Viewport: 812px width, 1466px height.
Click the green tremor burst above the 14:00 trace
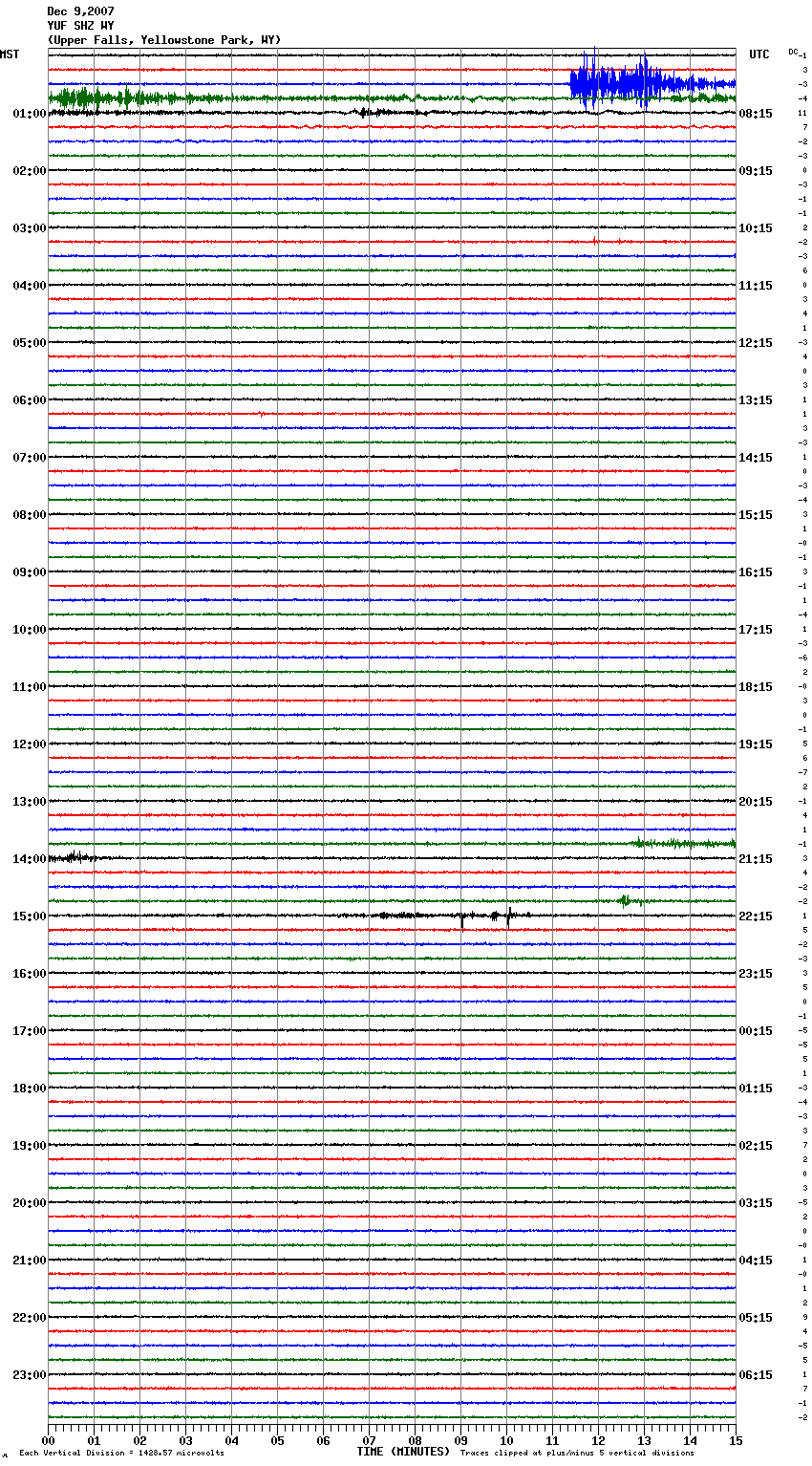tap(682, 843)
